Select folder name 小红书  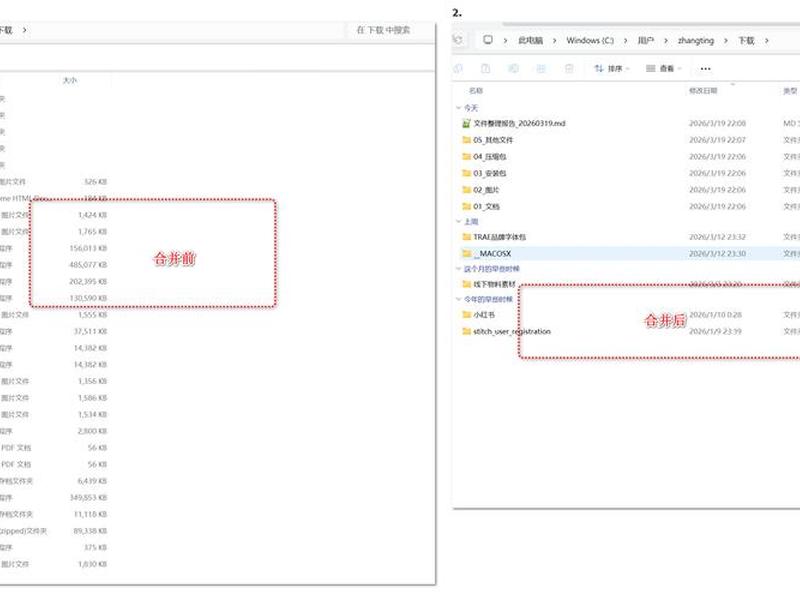point(484,315)
